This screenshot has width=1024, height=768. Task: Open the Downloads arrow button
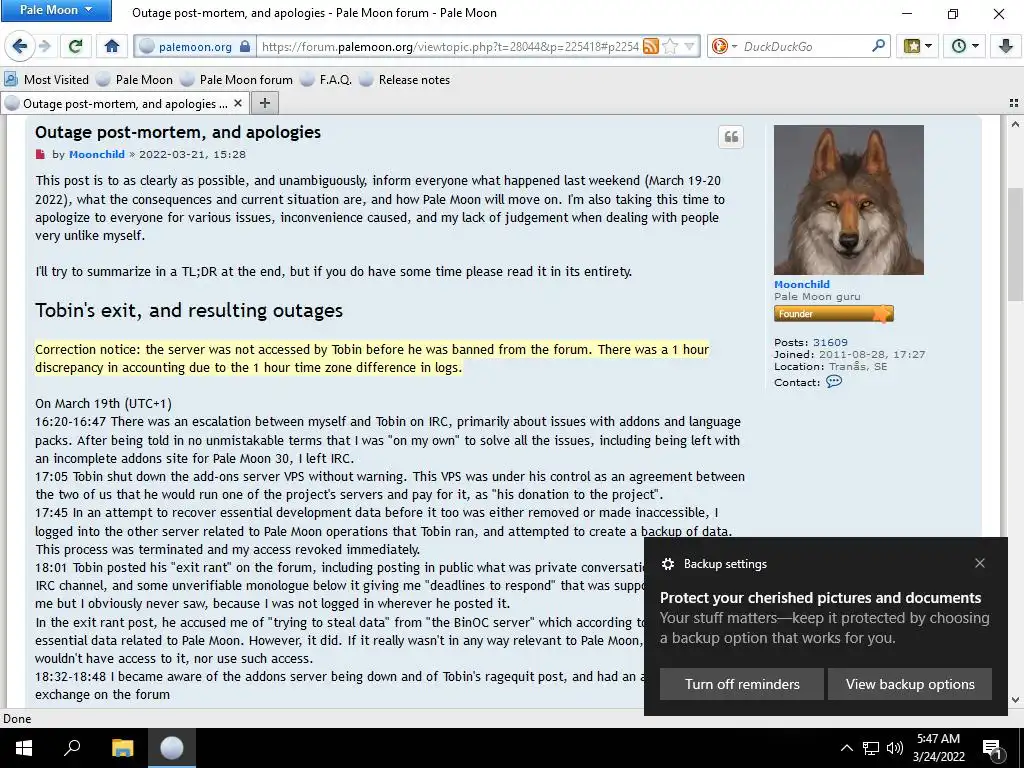click(1004, 46)
